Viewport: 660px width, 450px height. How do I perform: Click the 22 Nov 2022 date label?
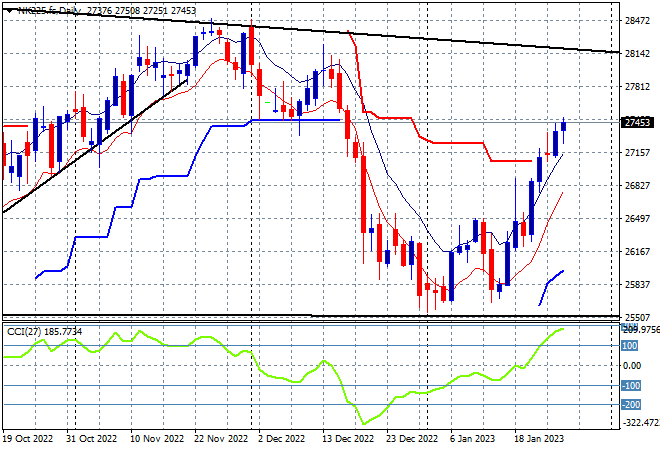[x=221, y=439]
